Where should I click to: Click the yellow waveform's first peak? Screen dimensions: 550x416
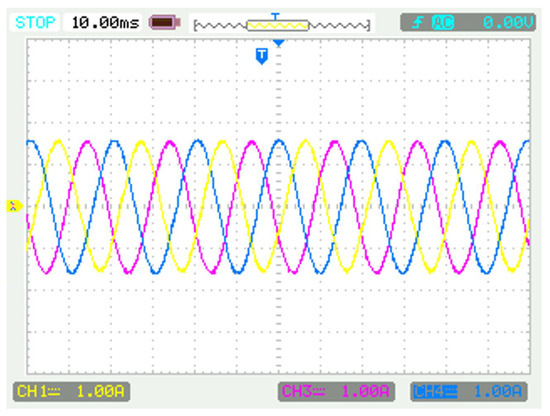coord(59,141)
